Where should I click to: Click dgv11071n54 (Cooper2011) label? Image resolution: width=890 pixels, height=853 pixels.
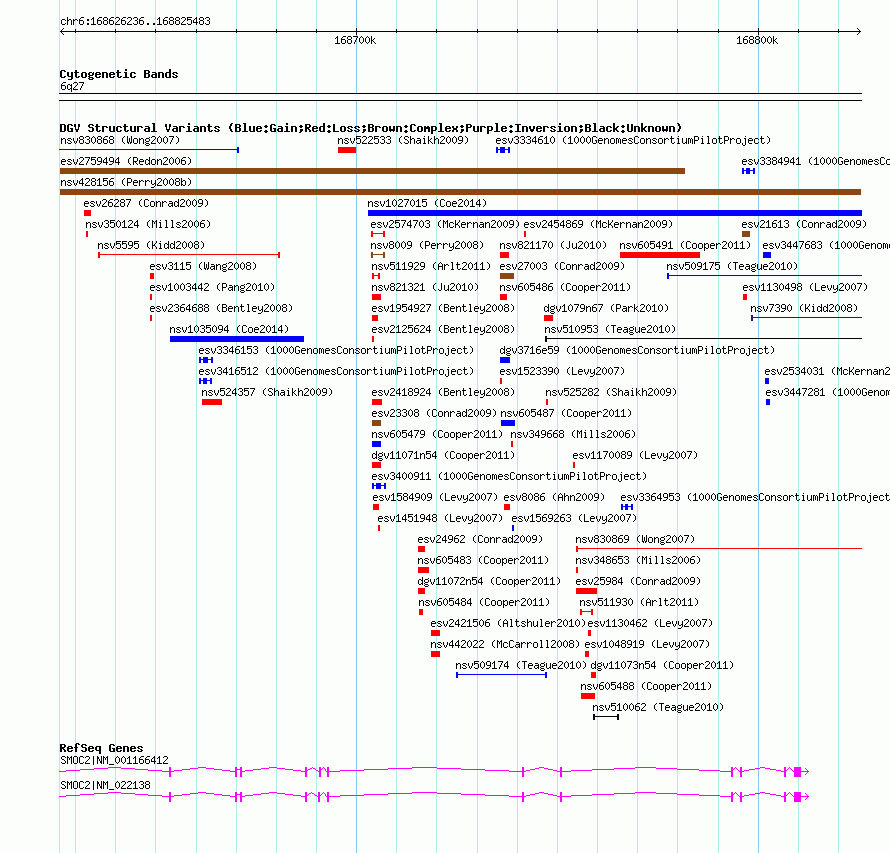443,455
